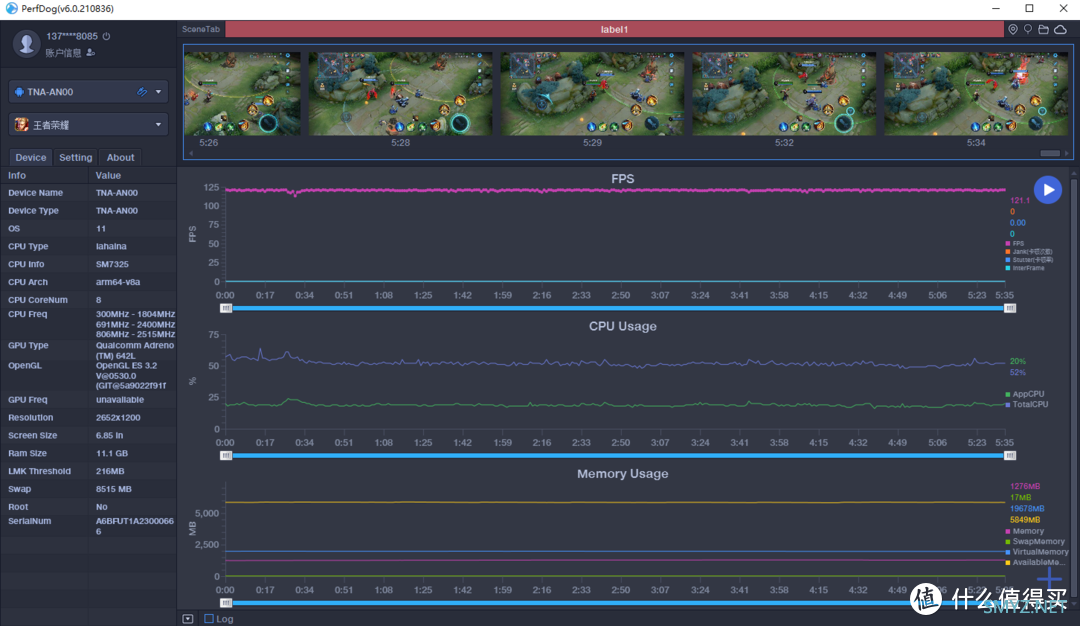Select the SceneTab tab

[x=201, y=29]
